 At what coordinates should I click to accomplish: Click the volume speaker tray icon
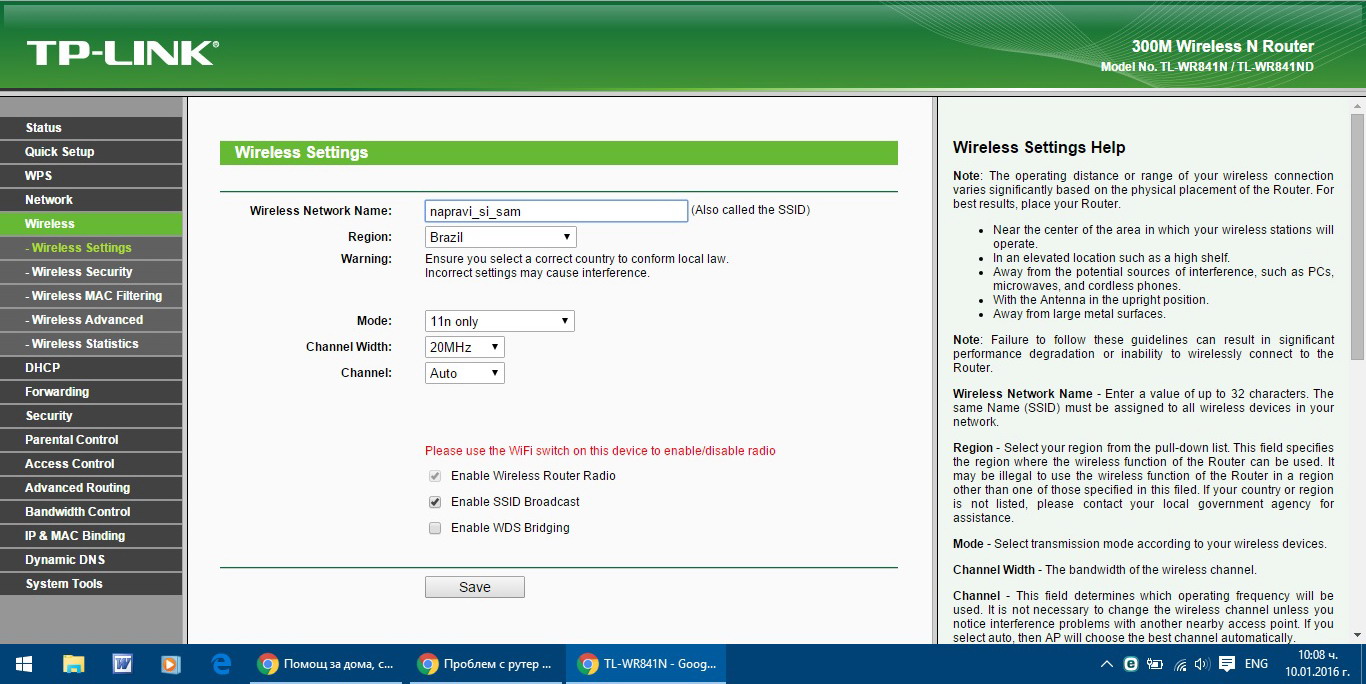(x=1202, y=664)
